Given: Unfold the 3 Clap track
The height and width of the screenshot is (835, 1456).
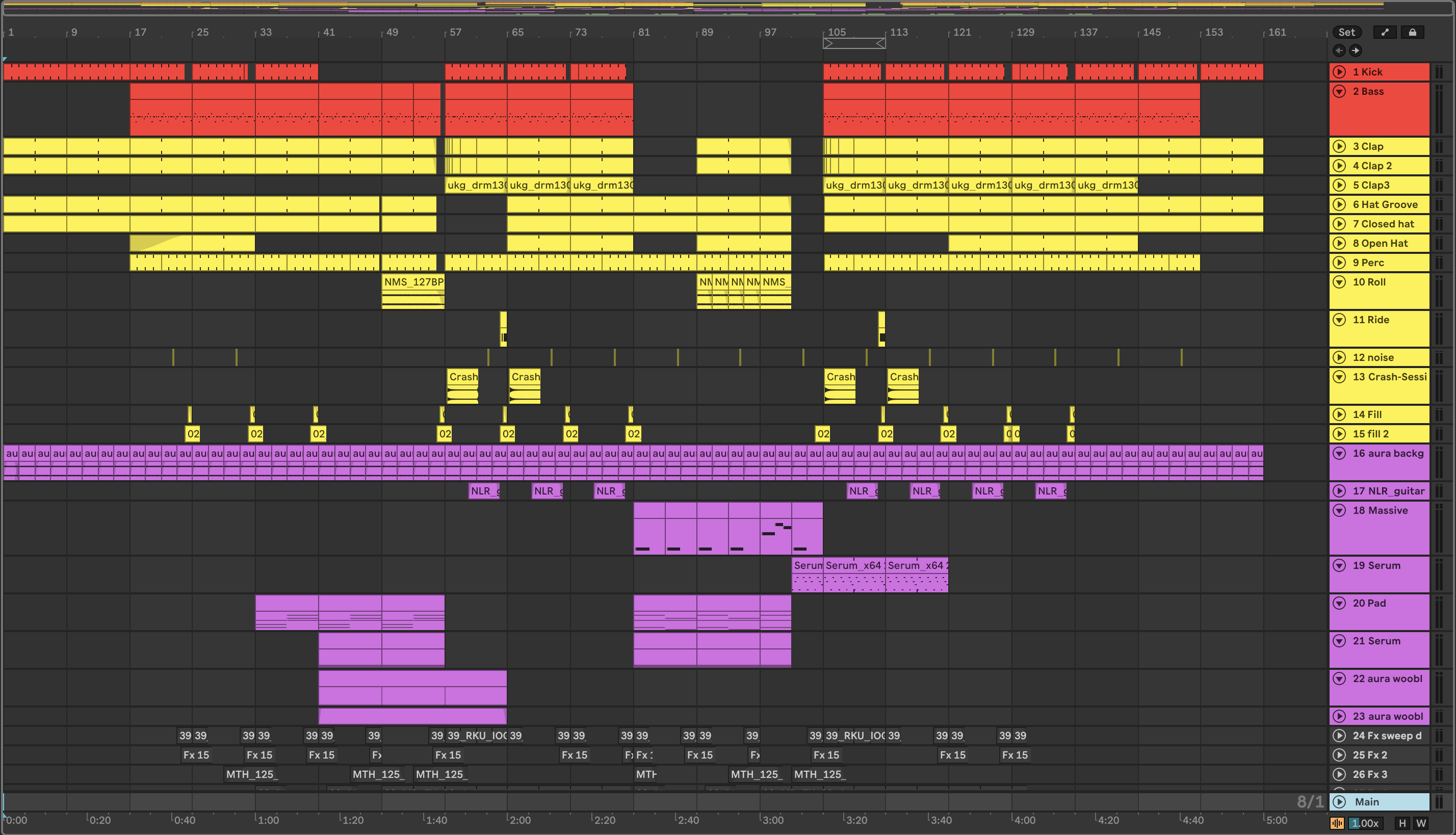Looking at the screenshot, I should click(1340, 146).
